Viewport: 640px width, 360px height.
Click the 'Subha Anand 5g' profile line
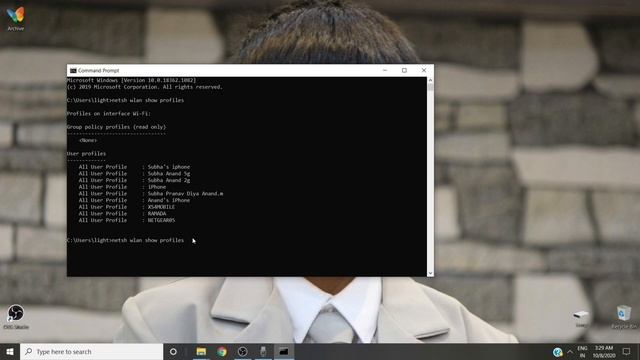pos(134,173)
